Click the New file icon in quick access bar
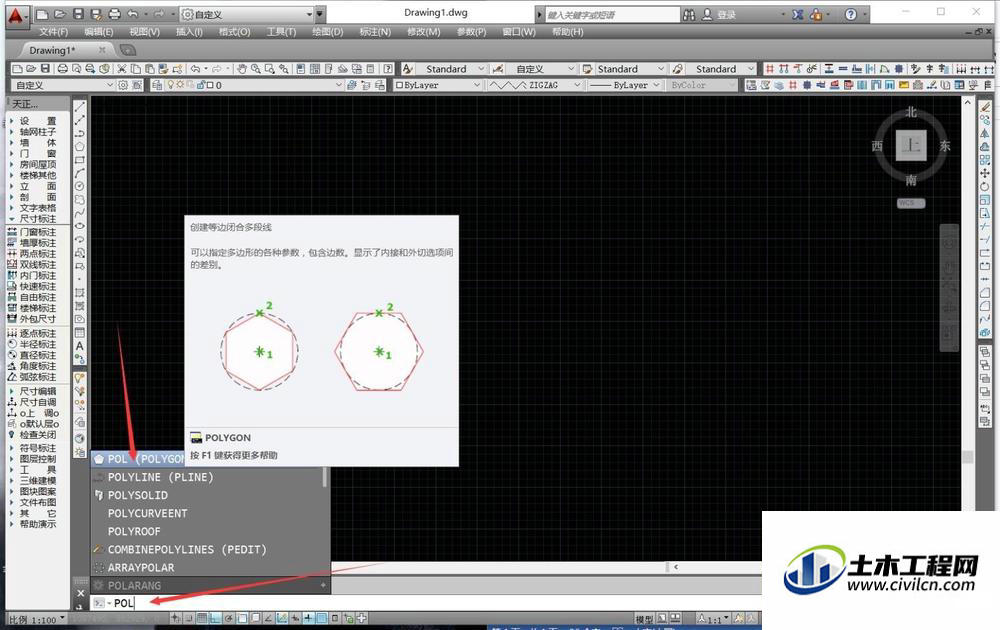Viewport: 1000px width, 630px height. (42, 14)
